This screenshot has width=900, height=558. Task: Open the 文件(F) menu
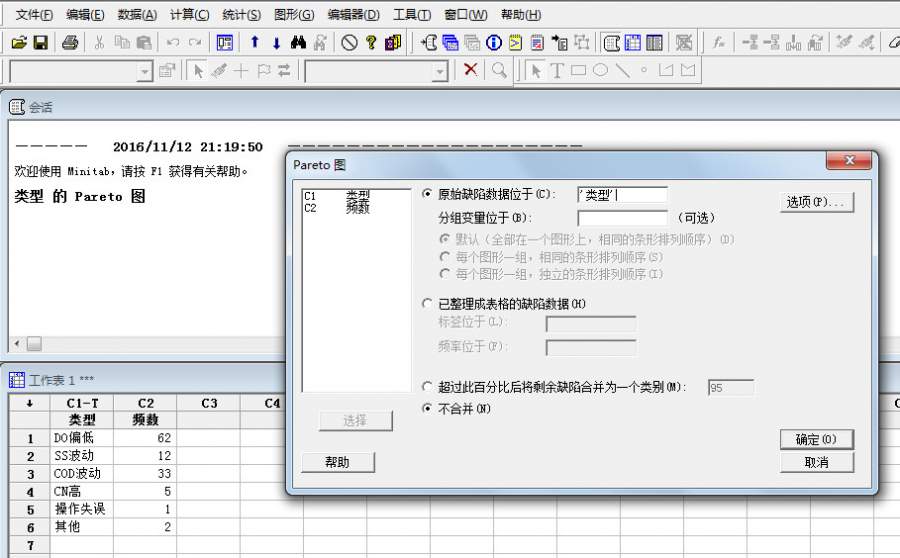click(x=34, y=15)
